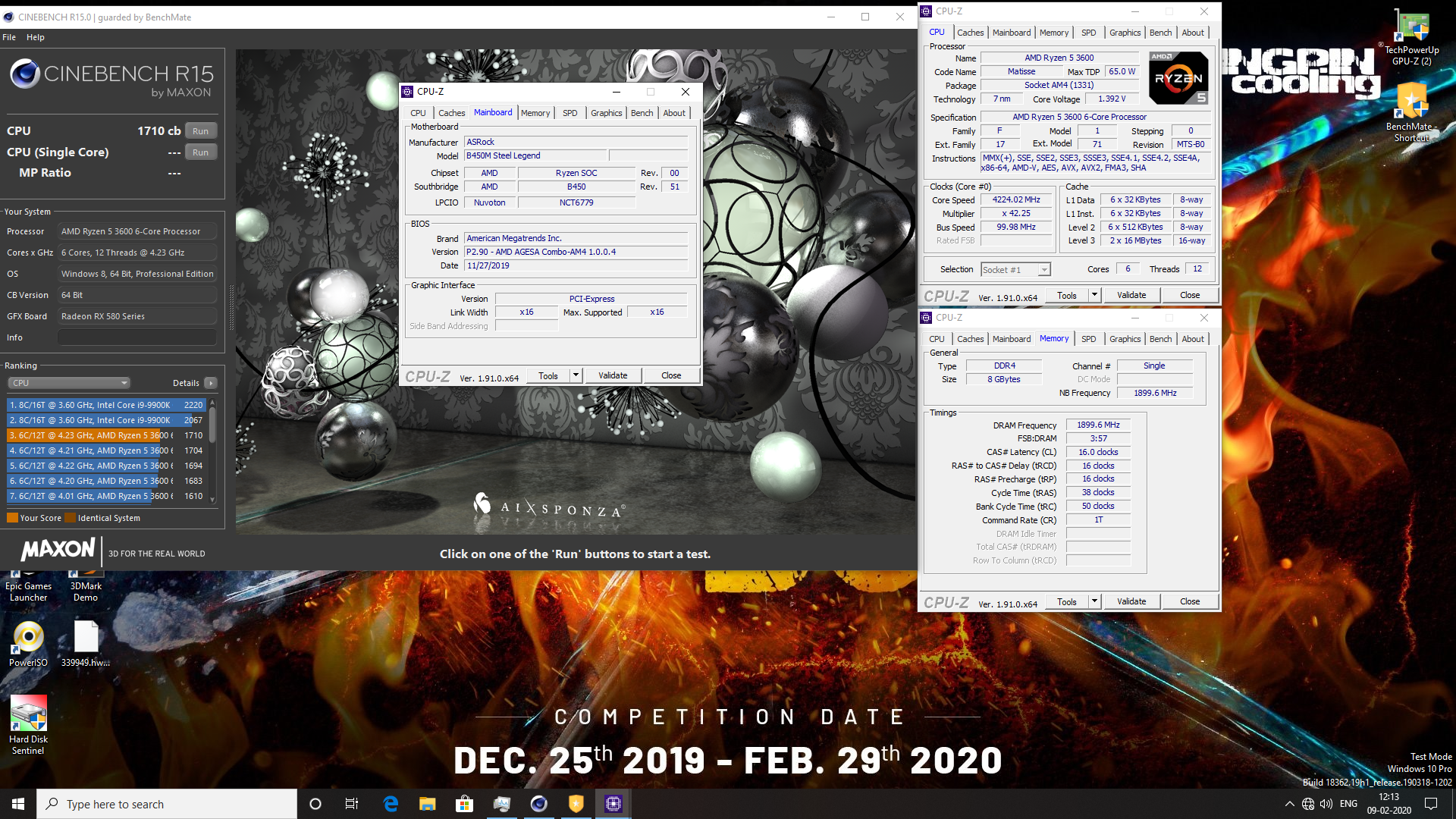Open the Help menu in Cinebench

pos(36,37)
